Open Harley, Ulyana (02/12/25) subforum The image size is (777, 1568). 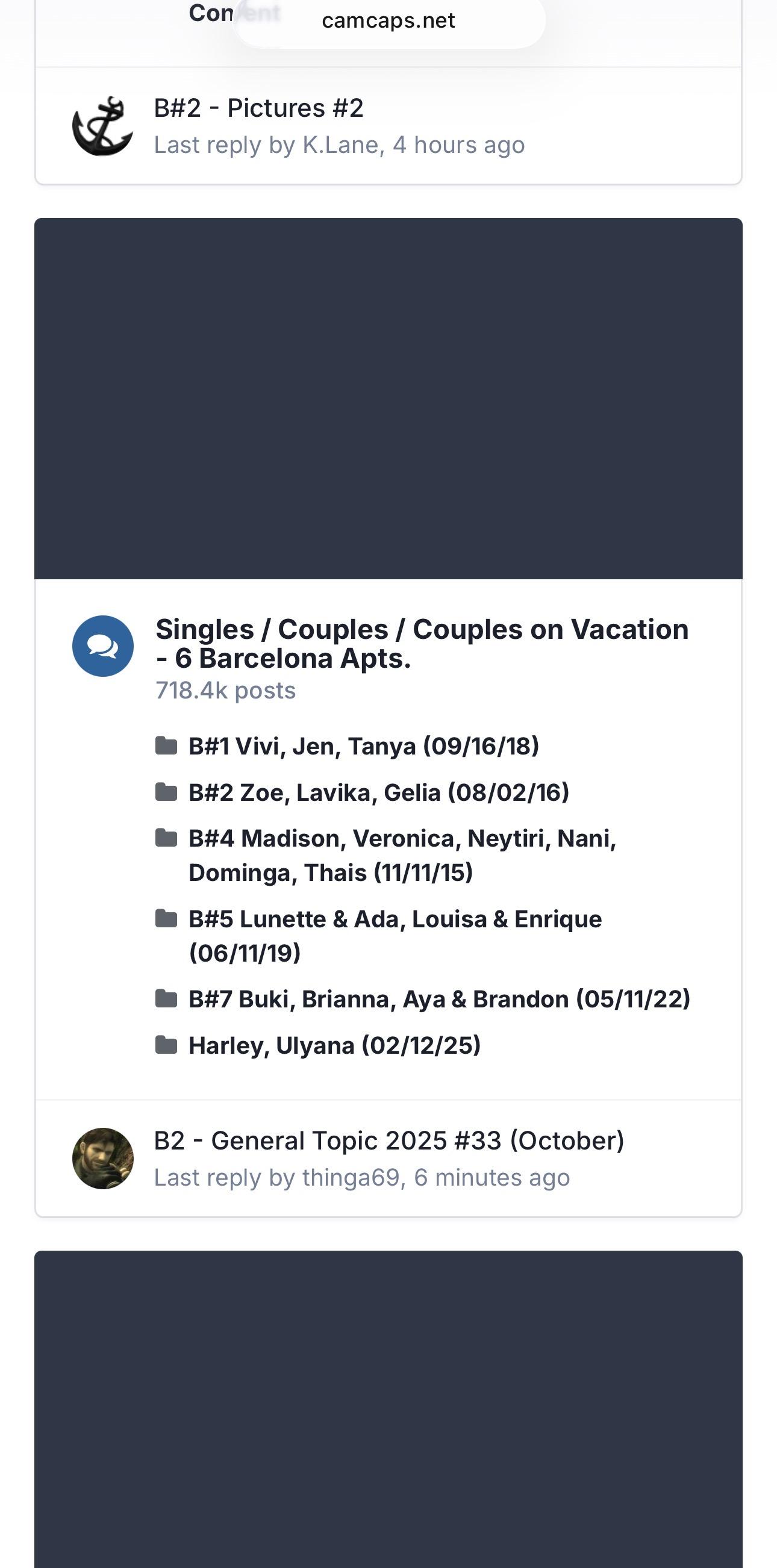click(x=334, y=1046)
